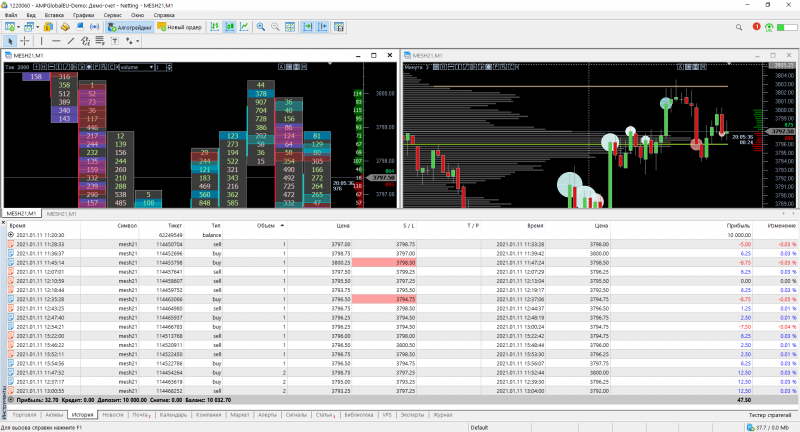Screen dimensions: 800x432
Task: Open the new chart icon
Action: [x=10, y=27]
